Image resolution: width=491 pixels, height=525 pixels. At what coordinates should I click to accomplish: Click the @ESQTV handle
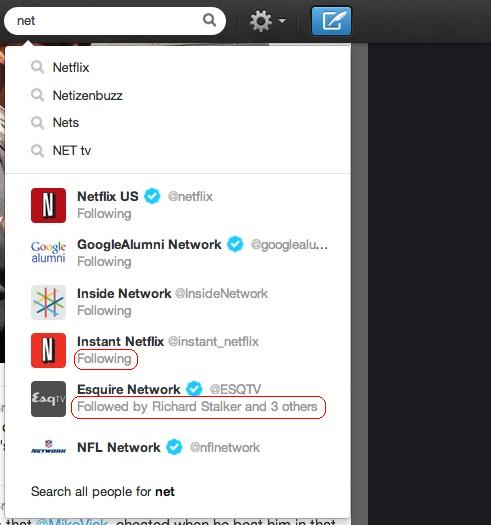(235, 389)
